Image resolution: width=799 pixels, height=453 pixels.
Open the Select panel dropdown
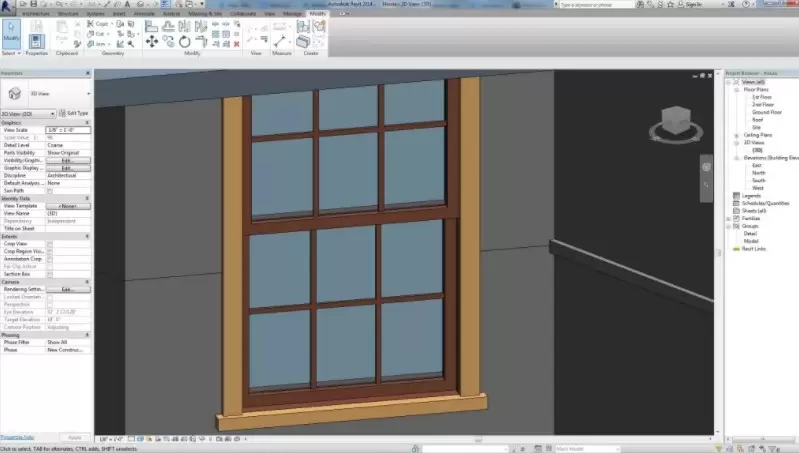point(10,52)
